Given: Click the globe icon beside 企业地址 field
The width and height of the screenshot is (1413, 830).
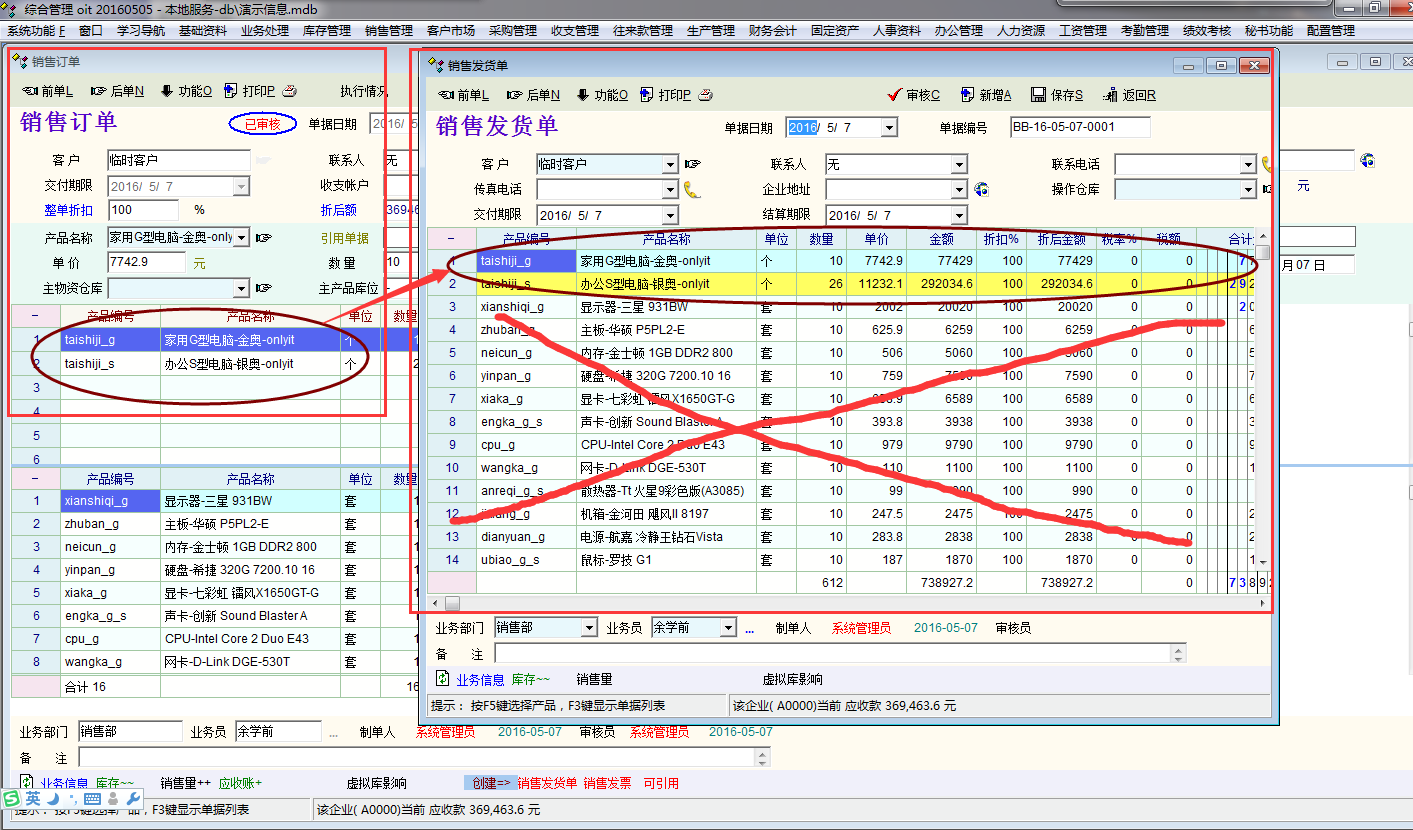Looking at the screenshot, I should [982, 189].
